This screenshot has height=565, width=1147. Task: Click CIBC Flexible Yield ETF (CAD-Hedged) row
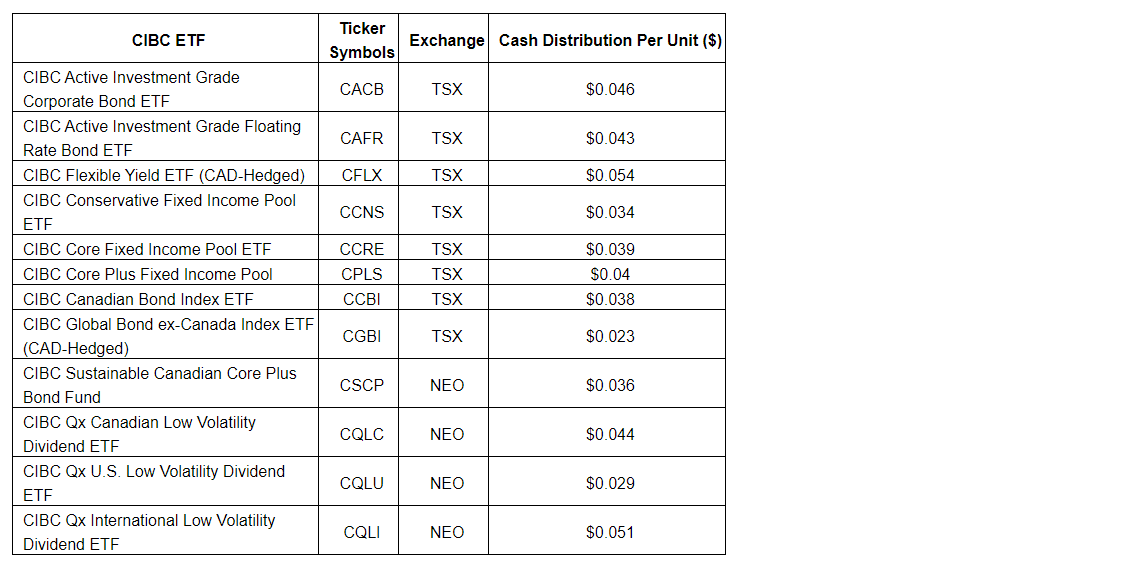coord(164,175)
